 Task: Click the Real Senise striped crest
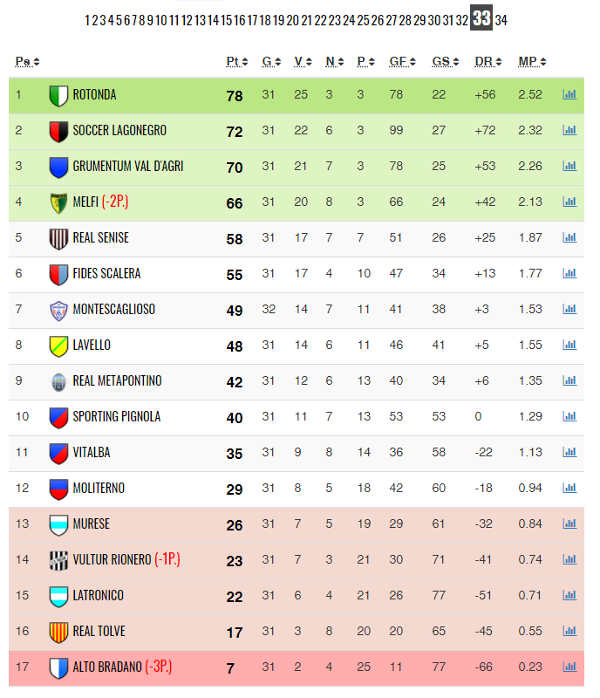58,239
